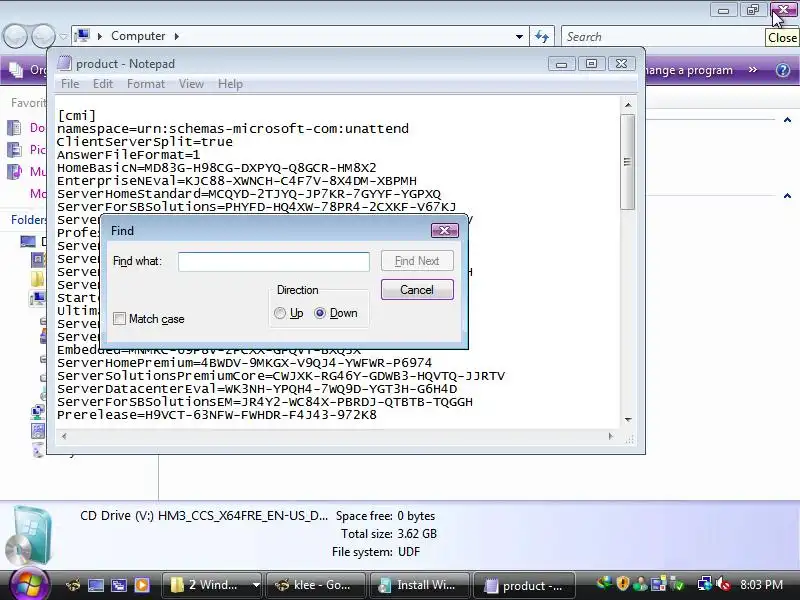Click the [cmi] line in Notepad

coord(77,115)
